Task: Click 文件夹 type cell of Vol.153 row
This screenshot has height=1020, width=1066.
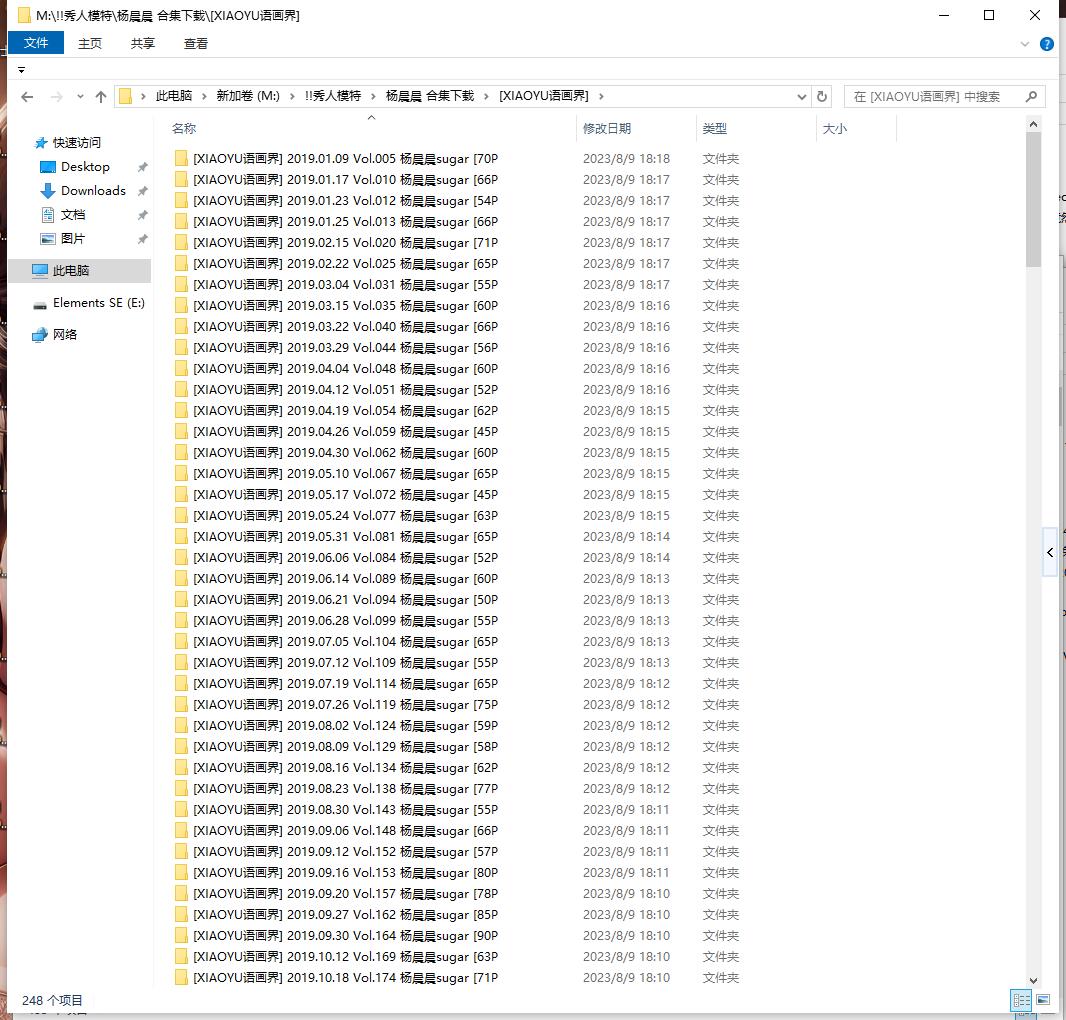Action: pyautogui.click(x=721, y=872)
